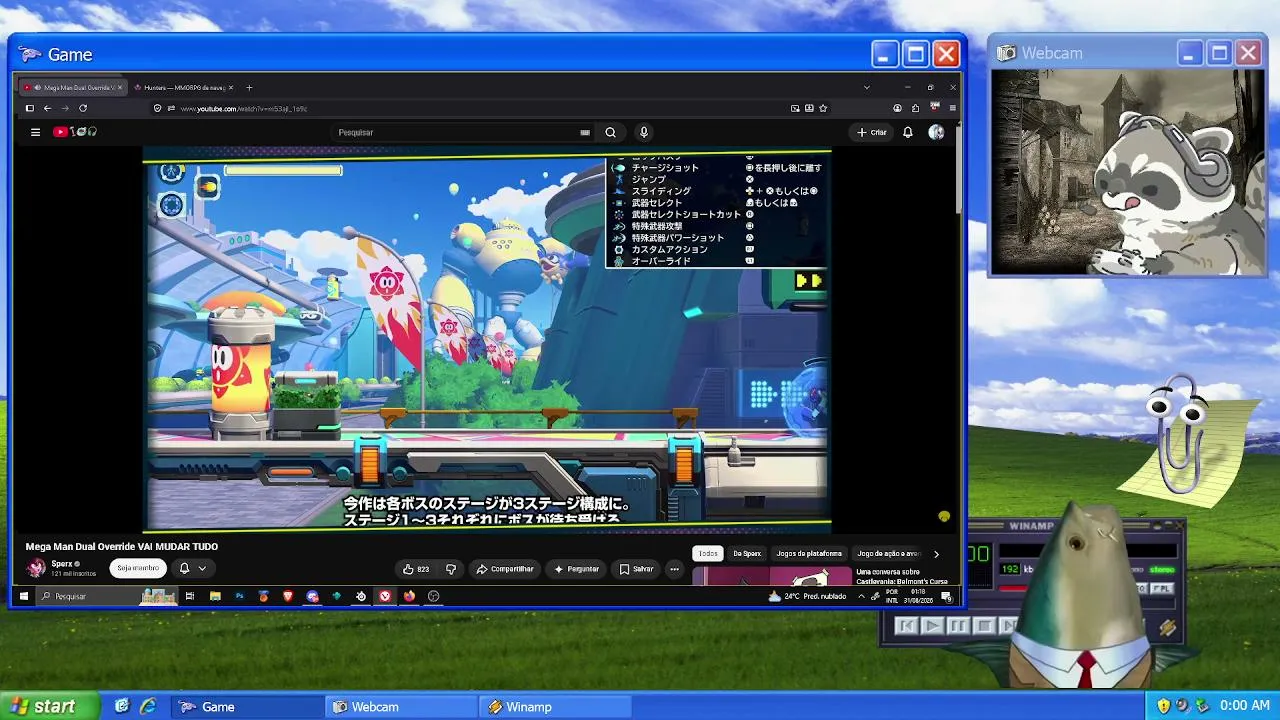The image size is (1280, 720).
Task: Switch to the Hunters MMORPG tab
Action: pos(184,87)
